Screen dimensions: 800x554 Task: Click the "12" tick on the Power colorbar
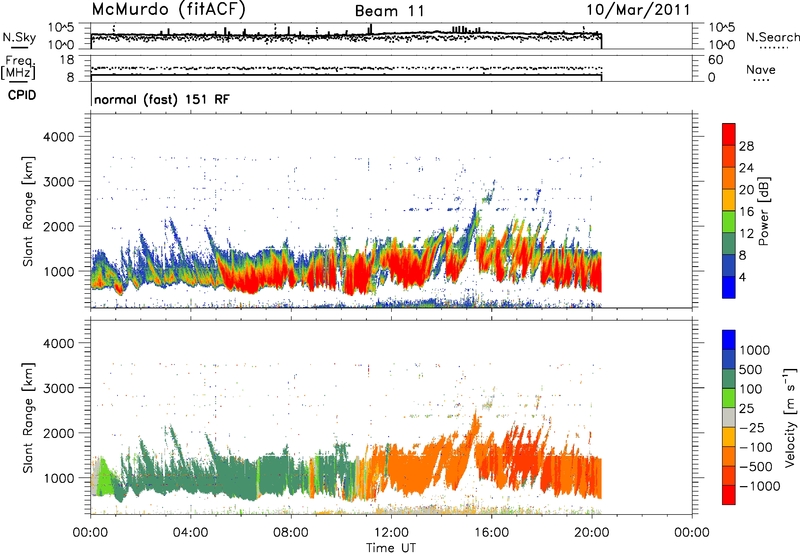(x=746, y=233)
